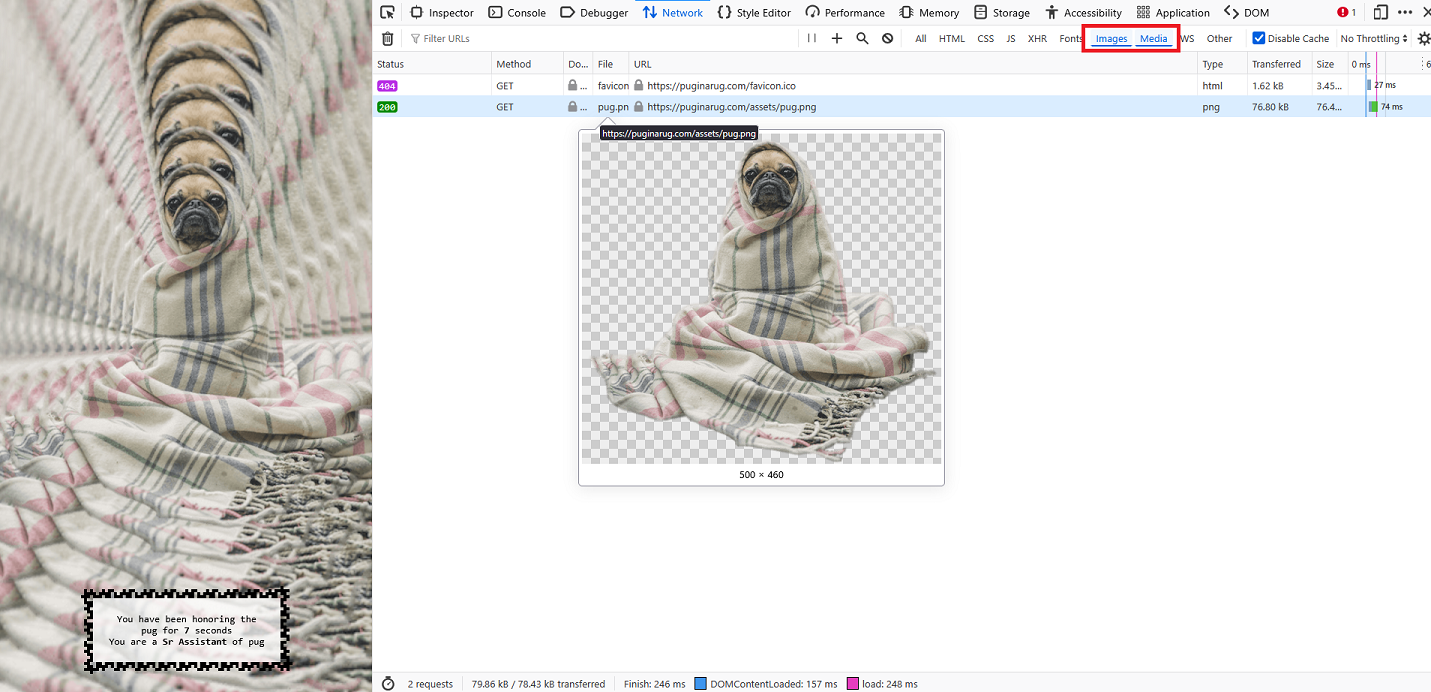The image size is (1431, 692).
Task: Open network search magnifier
Action: pyautogui.click(x=862, y=39)
